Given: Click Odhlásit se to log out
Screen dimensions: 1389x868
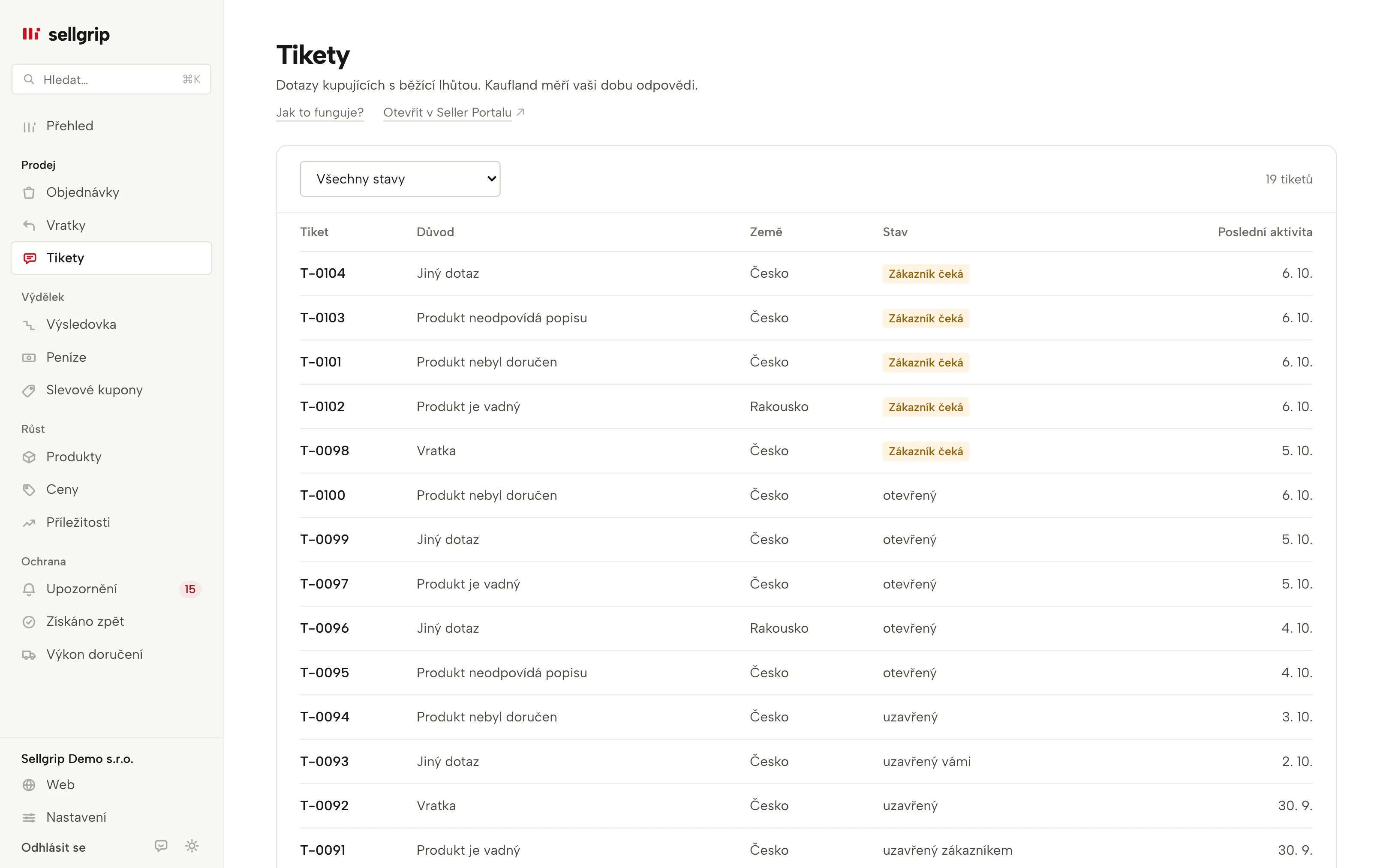Looking at the screenshot, I should [54, 847].
